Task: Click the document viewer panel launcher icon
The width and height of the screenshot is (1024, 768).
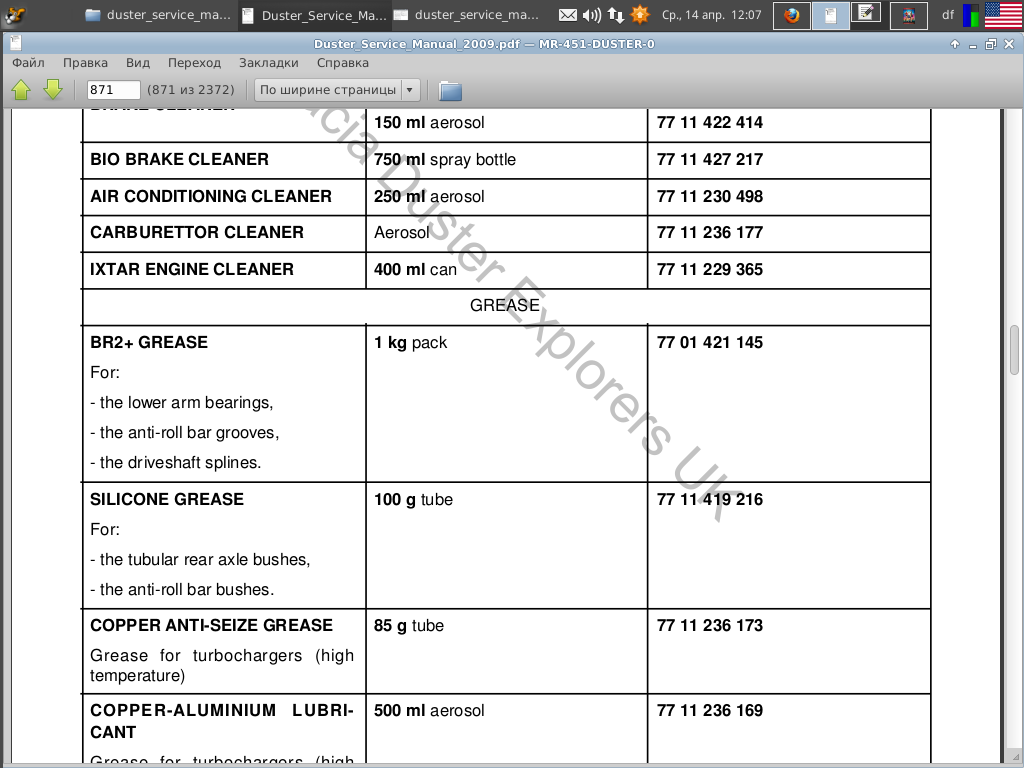Action: click(x=830, y=15)
